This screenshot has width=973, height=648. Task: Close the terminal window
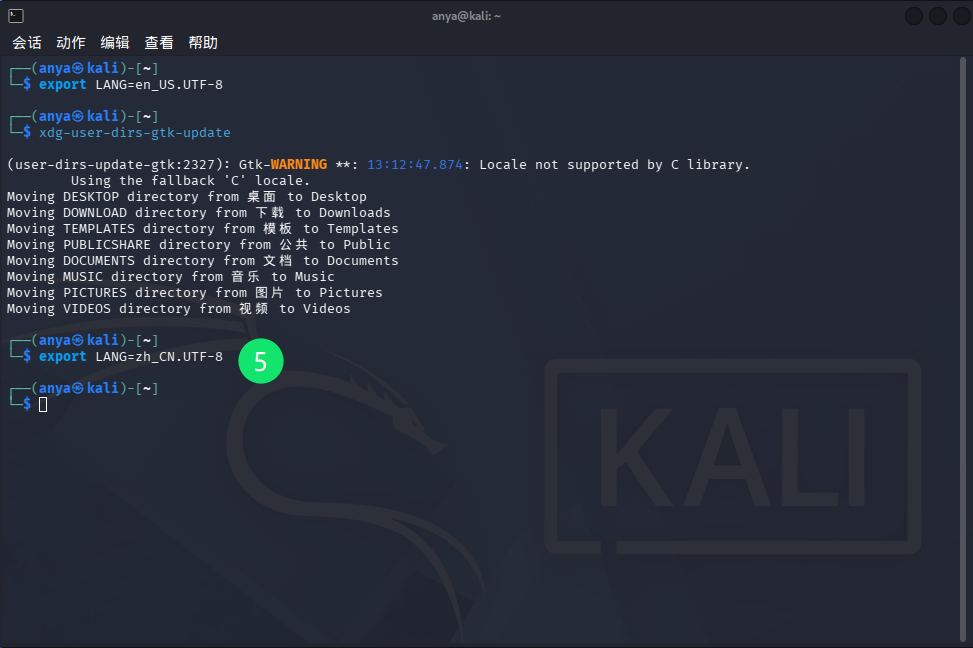tap(959, 16)
